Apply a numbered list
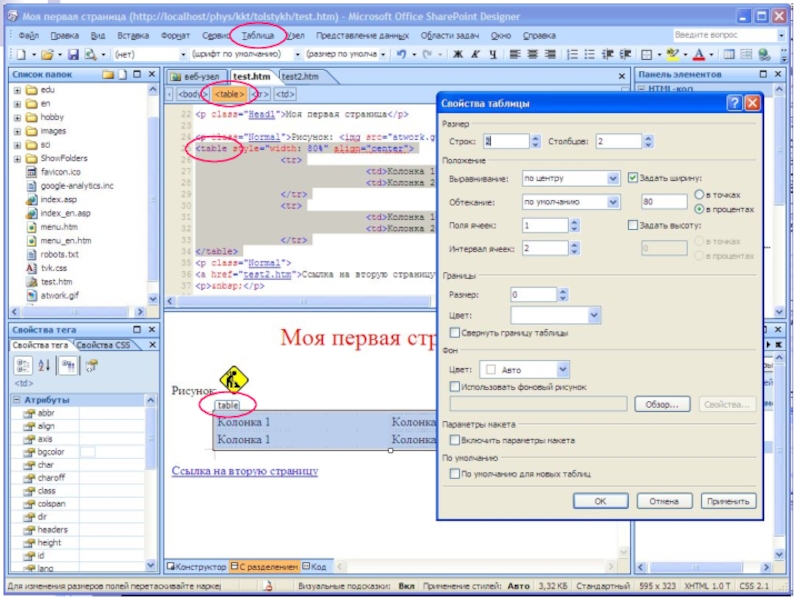The image size is (800, 600). coord(572,54)
